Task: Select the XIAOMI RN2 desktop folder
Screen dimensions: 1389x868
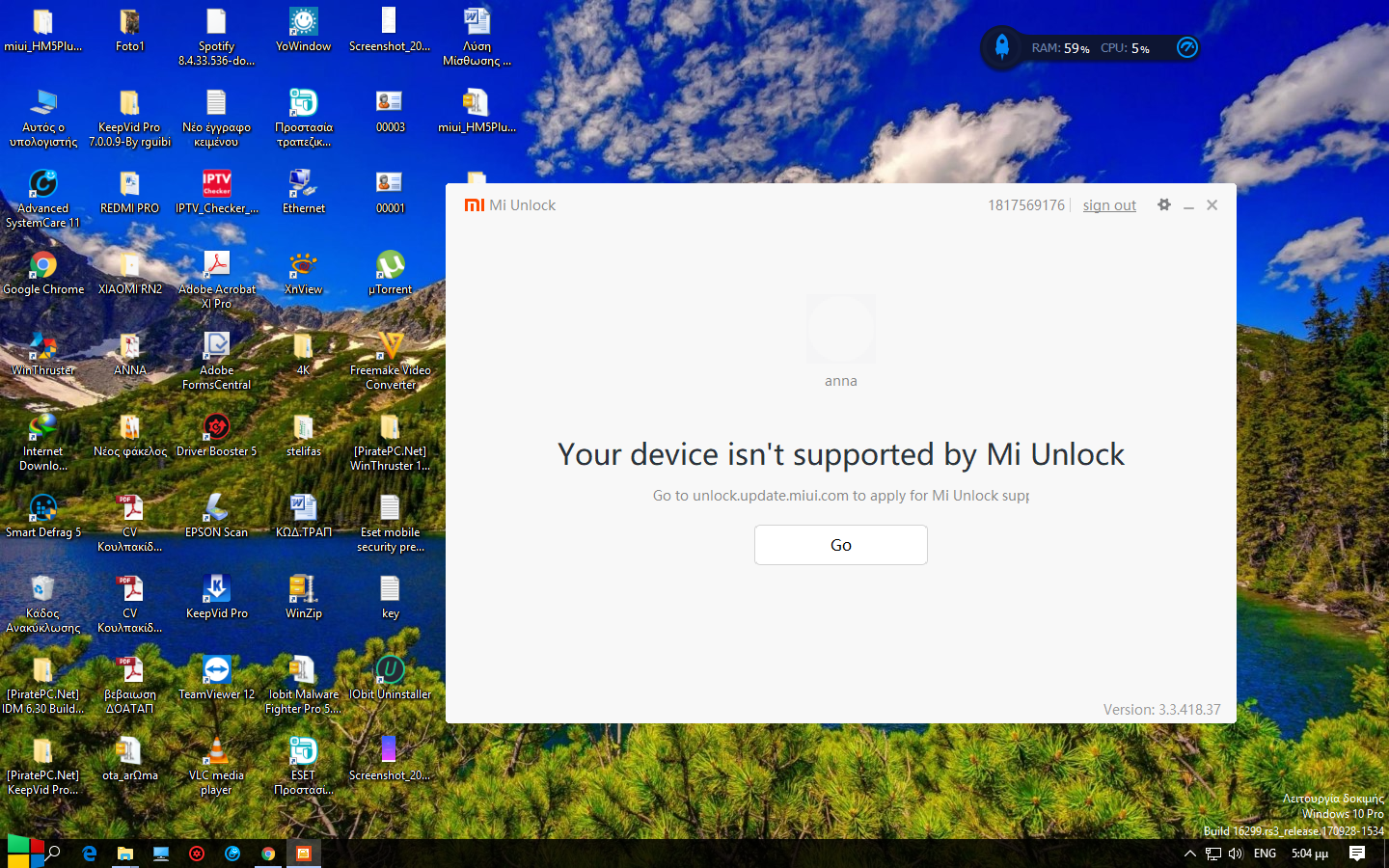Action: click(x=130, y=273)
